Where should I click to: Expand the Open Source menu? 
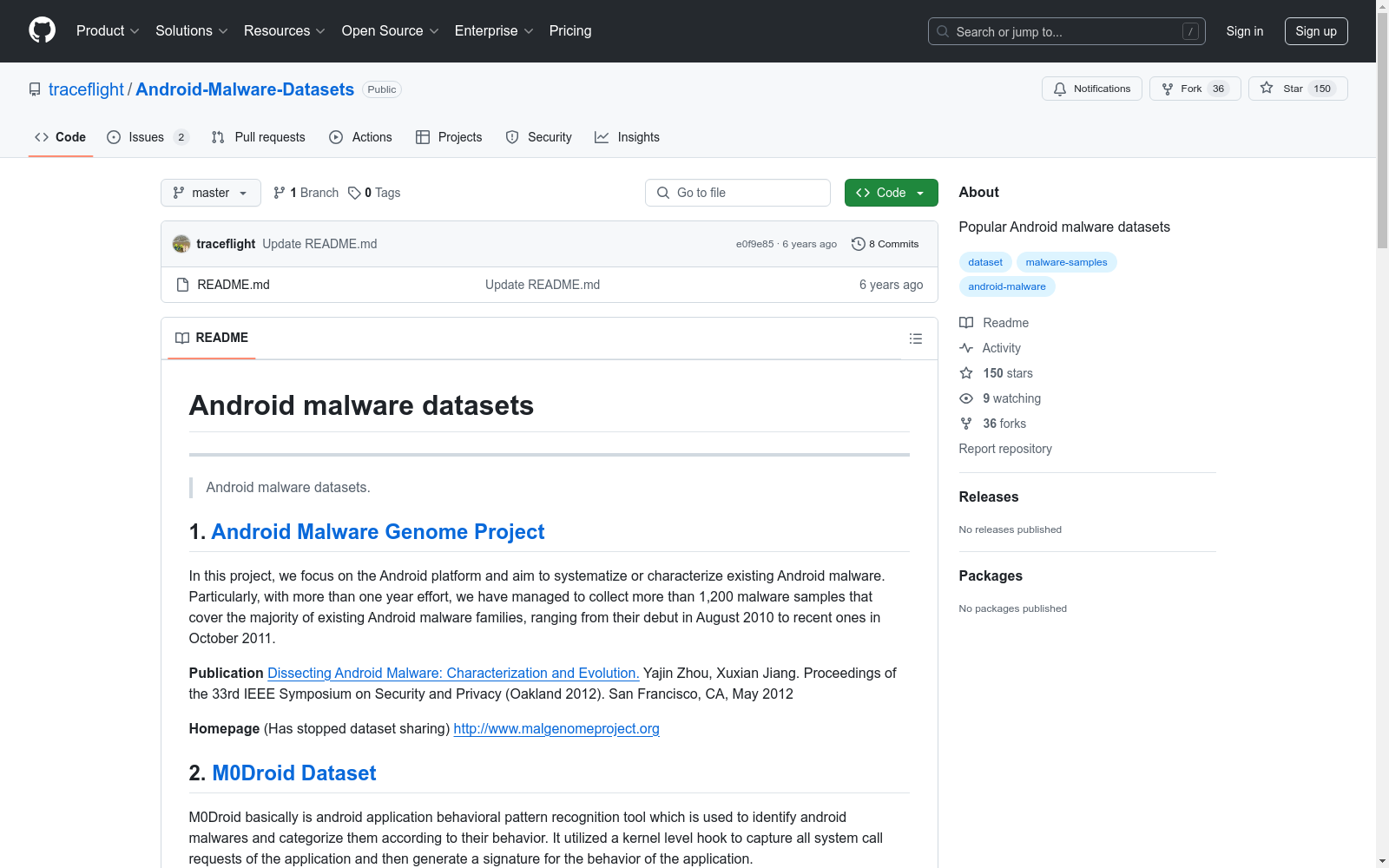(x=391, y=31)
